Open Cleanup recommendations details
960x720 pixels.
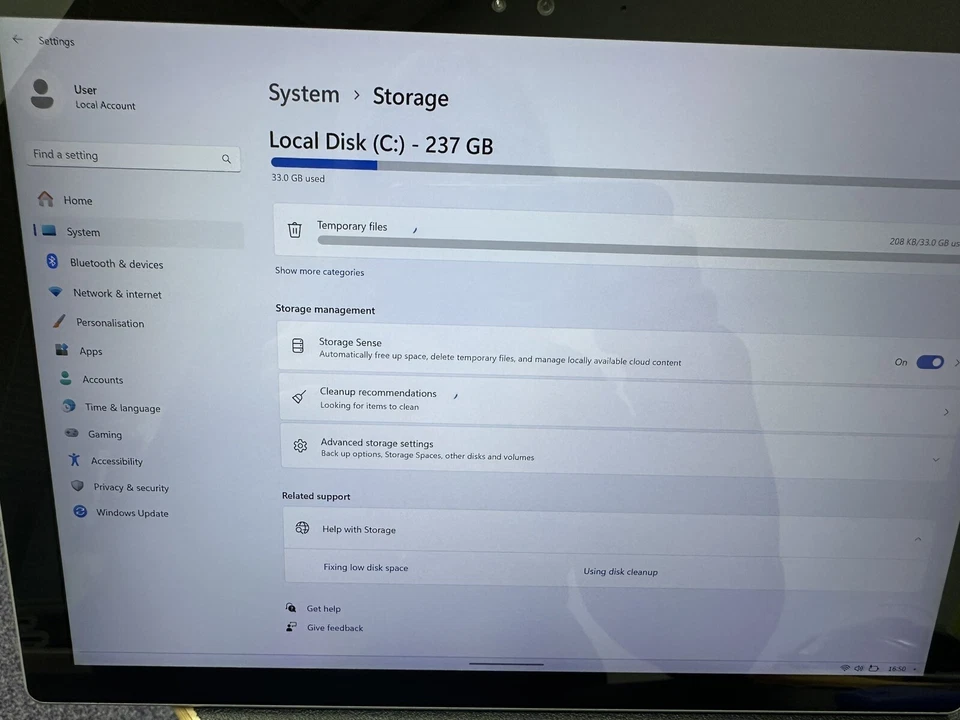click(x=945, y=411)
